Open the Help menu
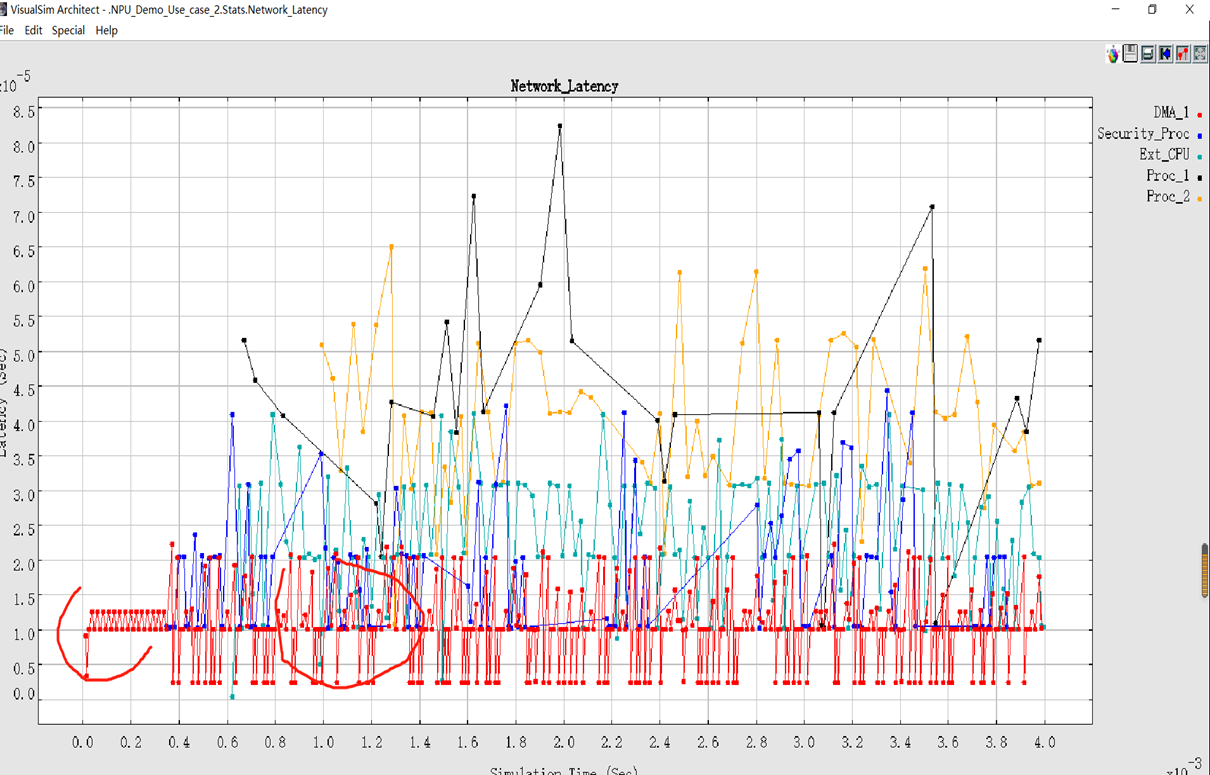Image resolution: width=1210 pixels, height=775 pixels. 106,30
